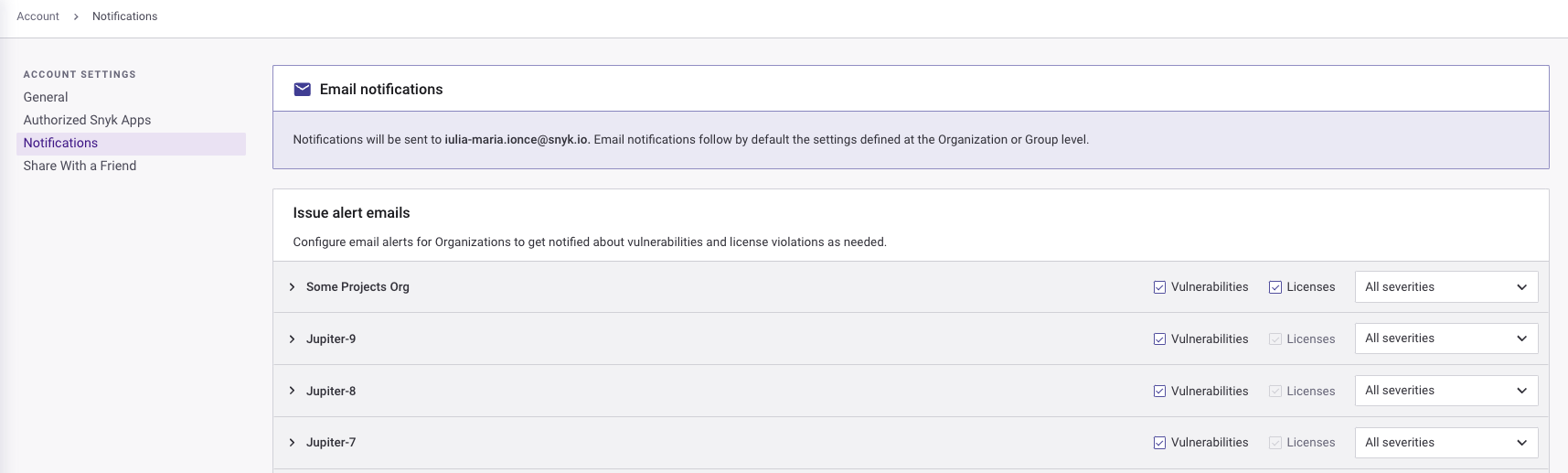
Task: Toggle Vulnerabilities checkbox for Jupiter-9
Action: click(x=1159, y=339)
